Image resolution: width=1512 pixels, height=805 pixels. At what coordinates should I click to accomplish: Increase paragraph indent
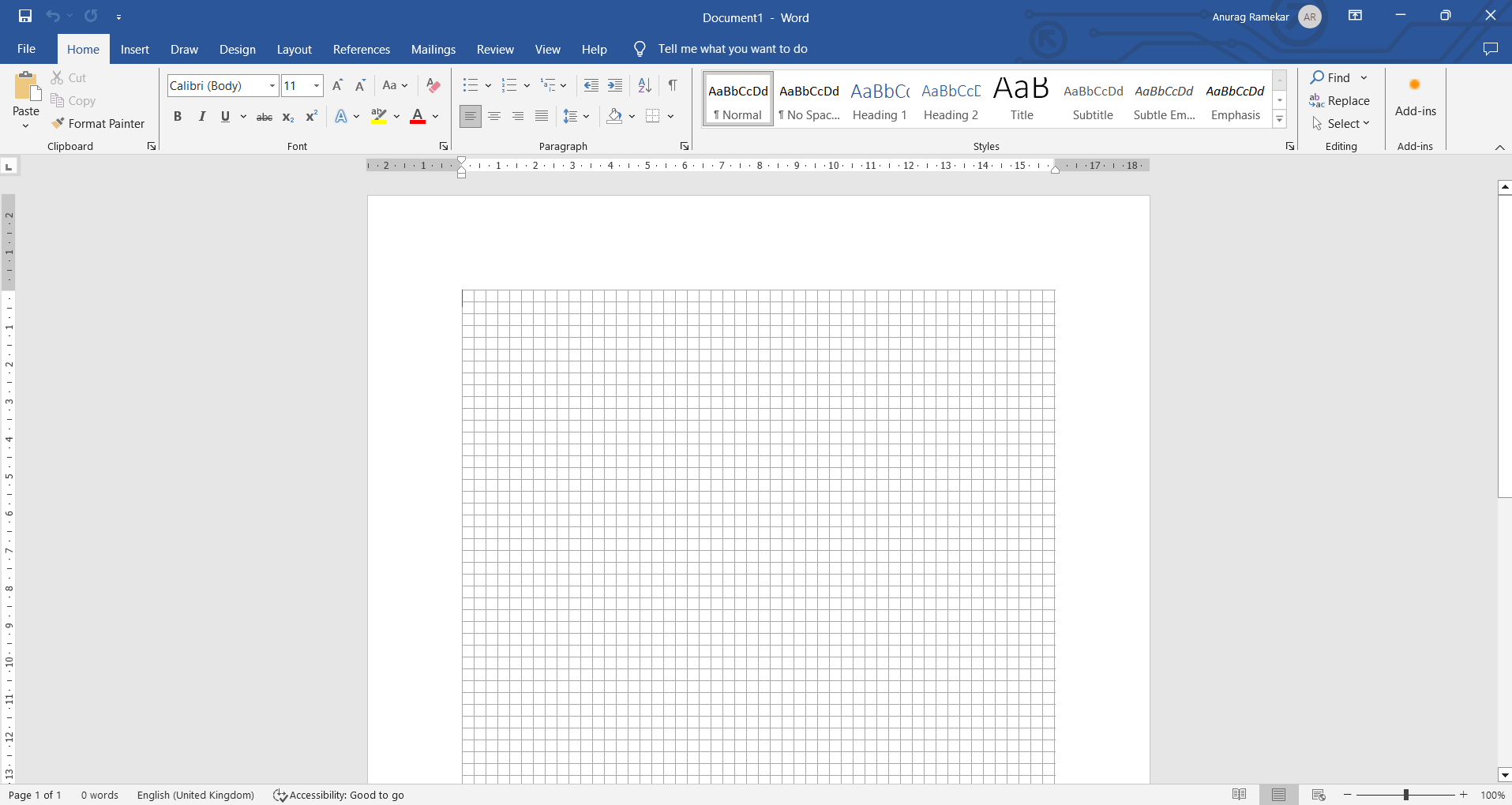(615, 85)
